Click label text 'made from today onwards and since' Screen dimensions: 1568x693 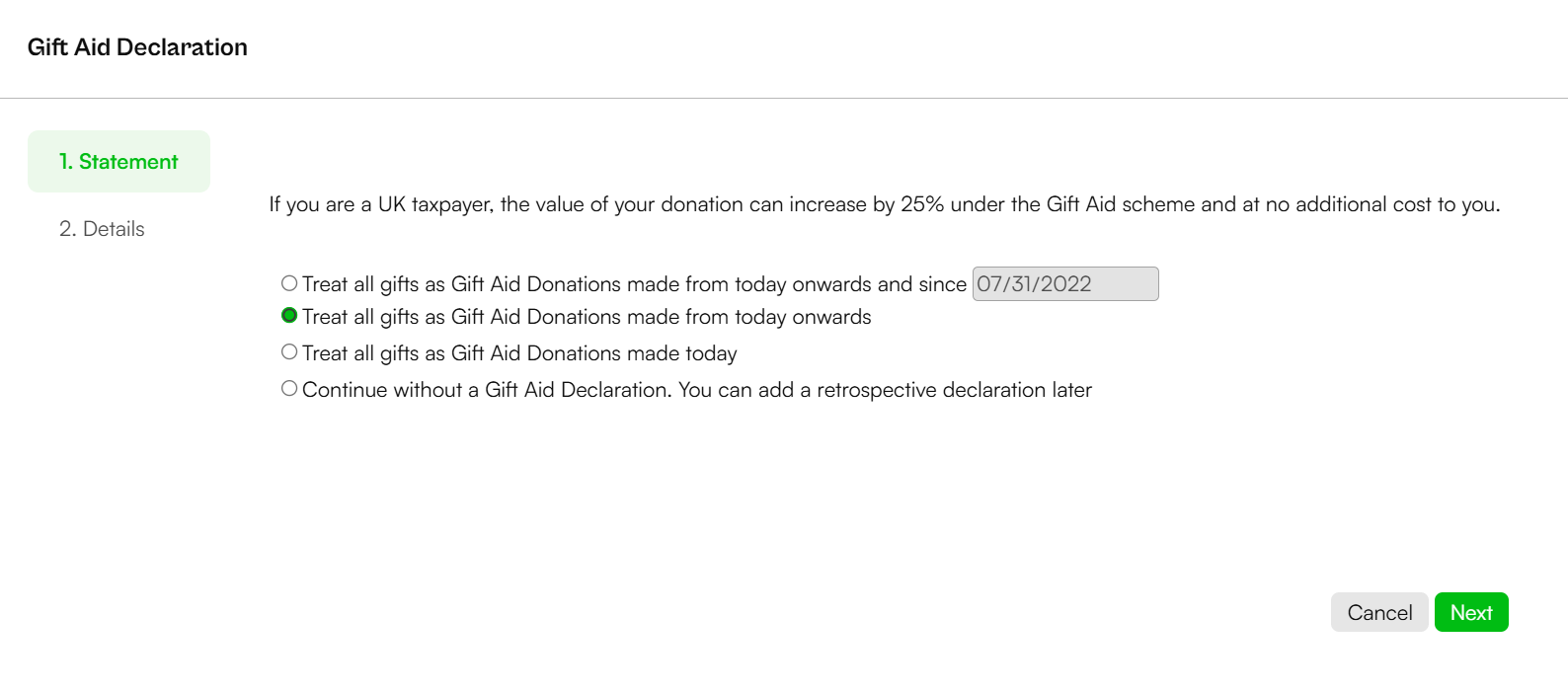[796, 284]
